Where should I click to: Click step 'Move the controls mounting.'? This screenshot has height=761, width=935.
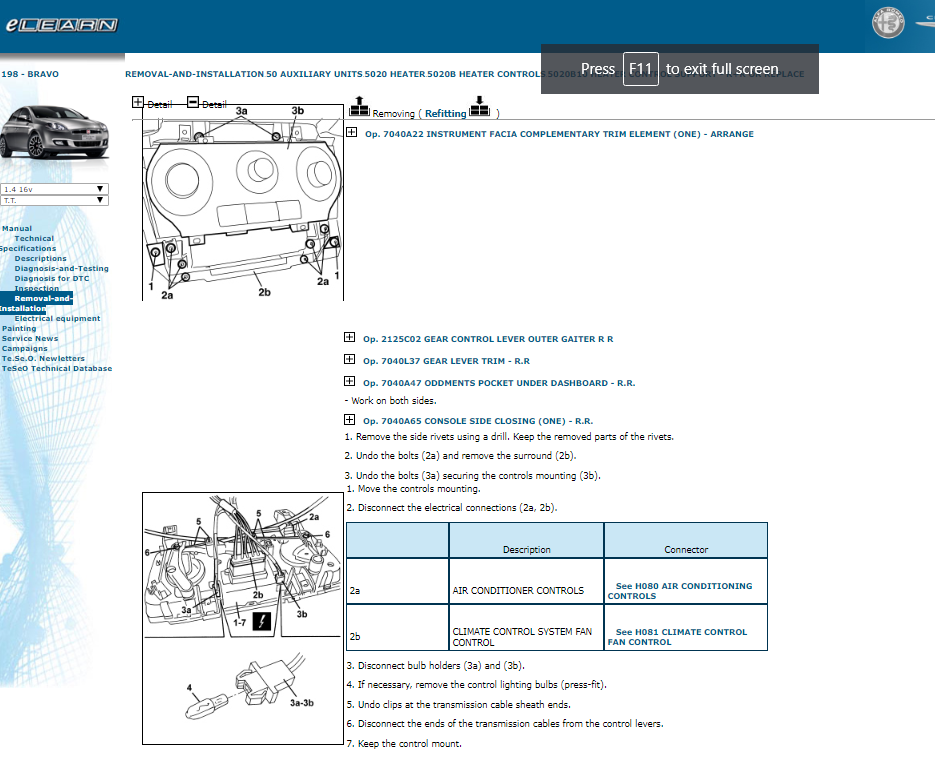pyautogui.click(x=413, y=488)
